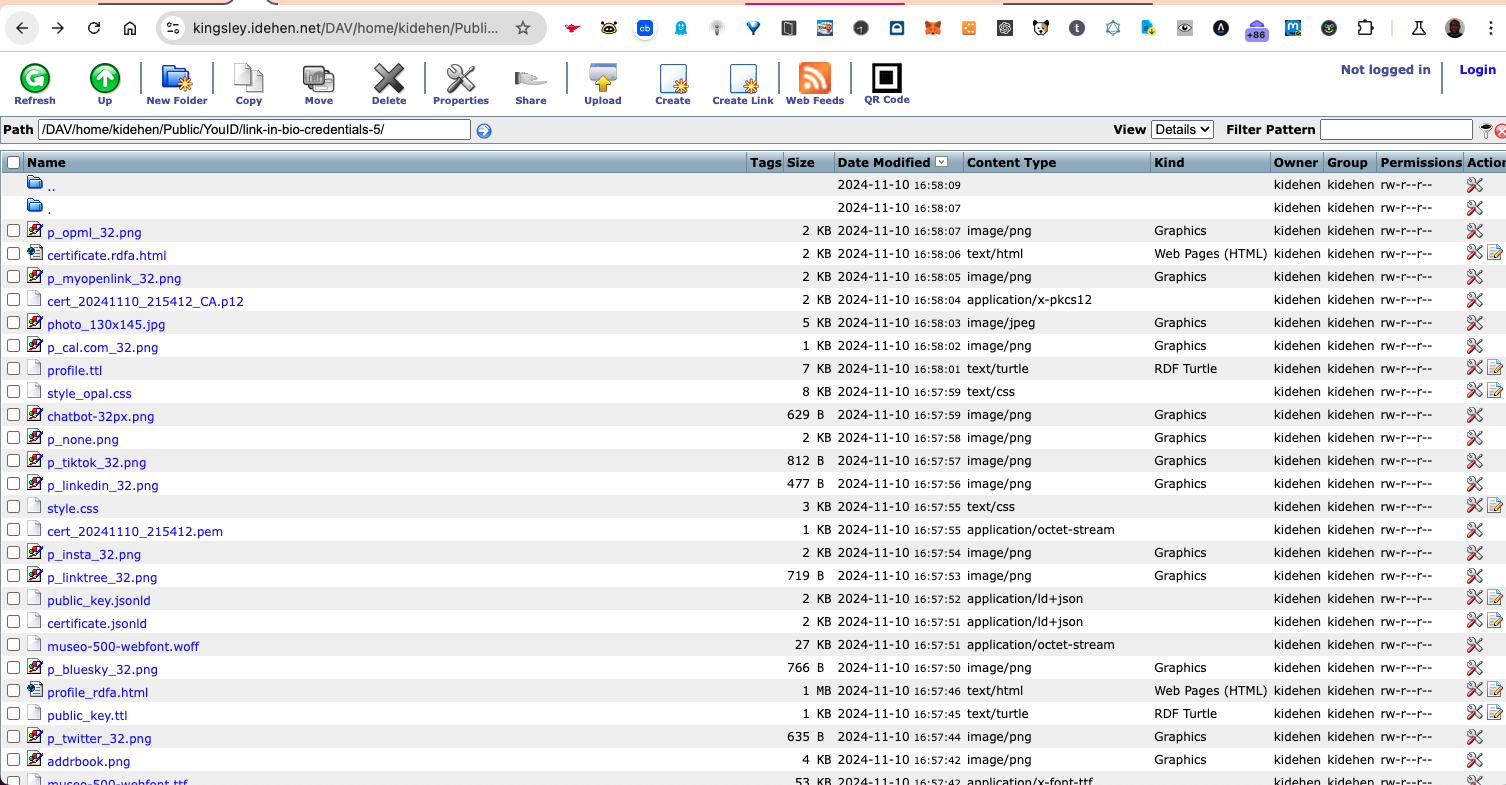This screenshot has width=1506, height=785.
Task: Tick the checkbox for profile.ttl
Action: [14, 368]
